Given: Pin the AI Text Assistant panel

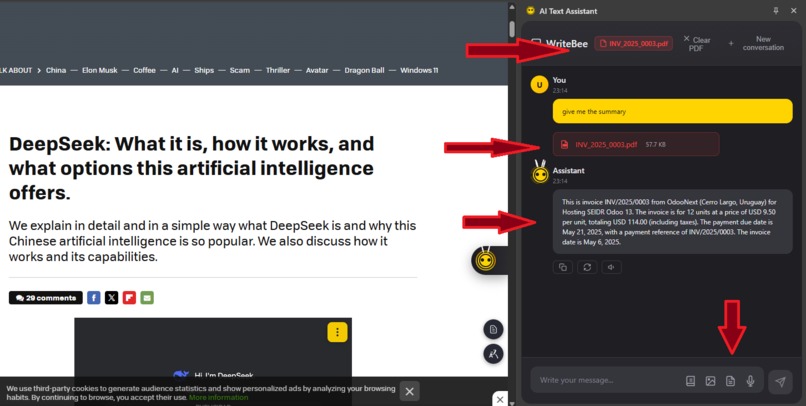Looking at the screenshot, I should click(776, 11).
